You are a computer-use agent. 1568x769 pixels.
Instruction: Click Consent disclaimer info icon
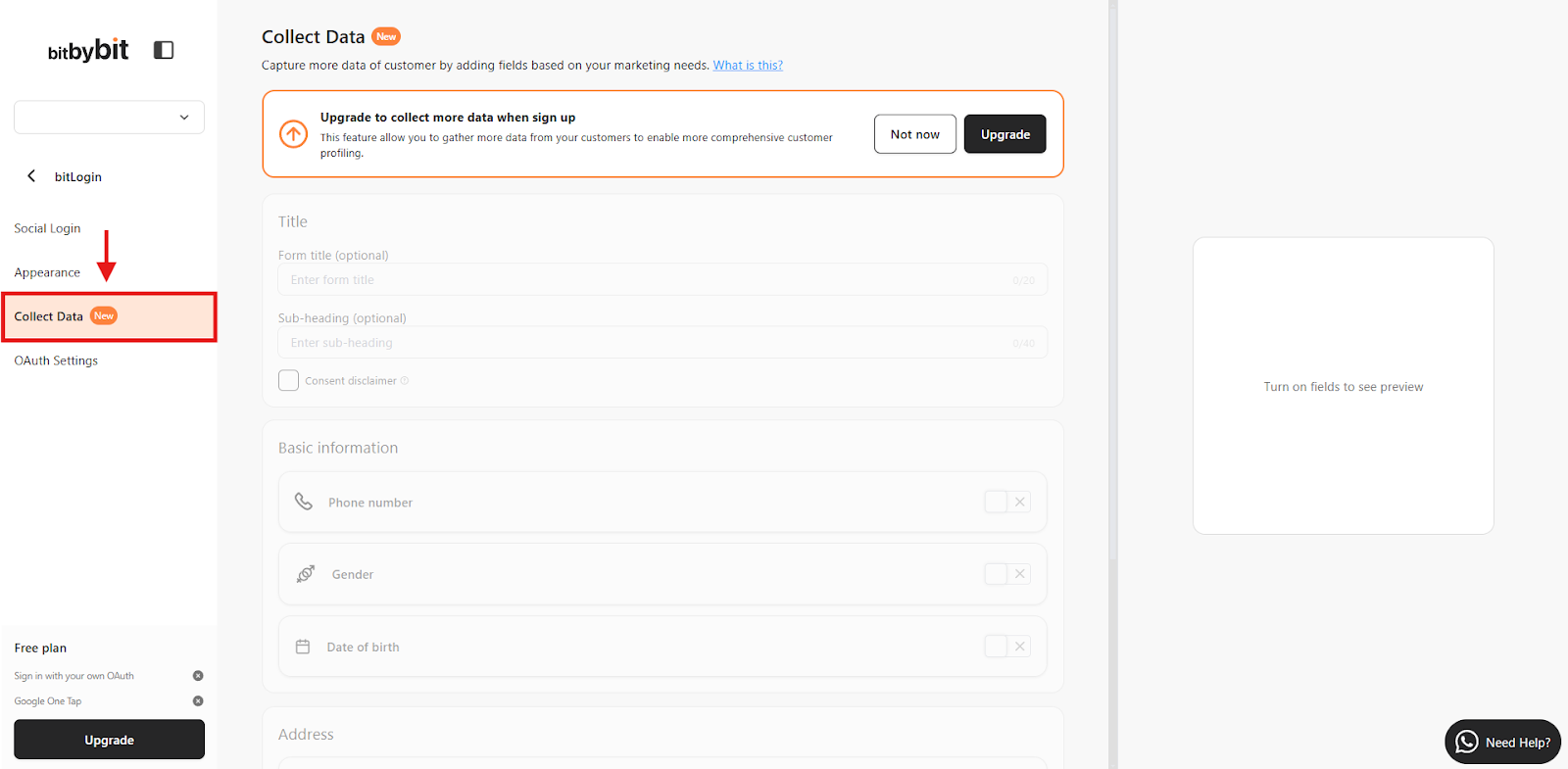coord(405,381)
